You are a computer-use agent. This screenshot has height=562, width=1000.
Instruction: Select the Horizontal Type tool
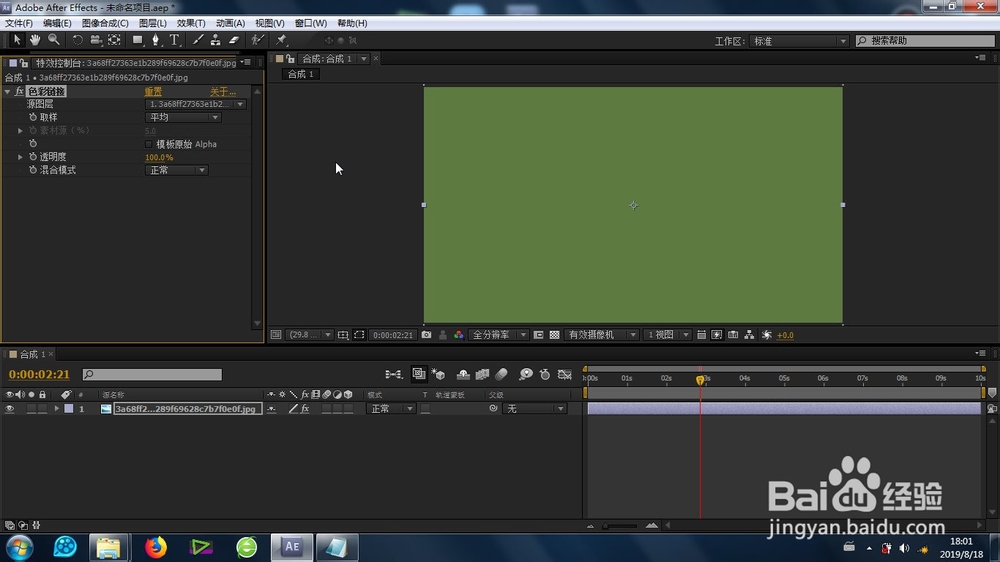[x=174, y=40]
